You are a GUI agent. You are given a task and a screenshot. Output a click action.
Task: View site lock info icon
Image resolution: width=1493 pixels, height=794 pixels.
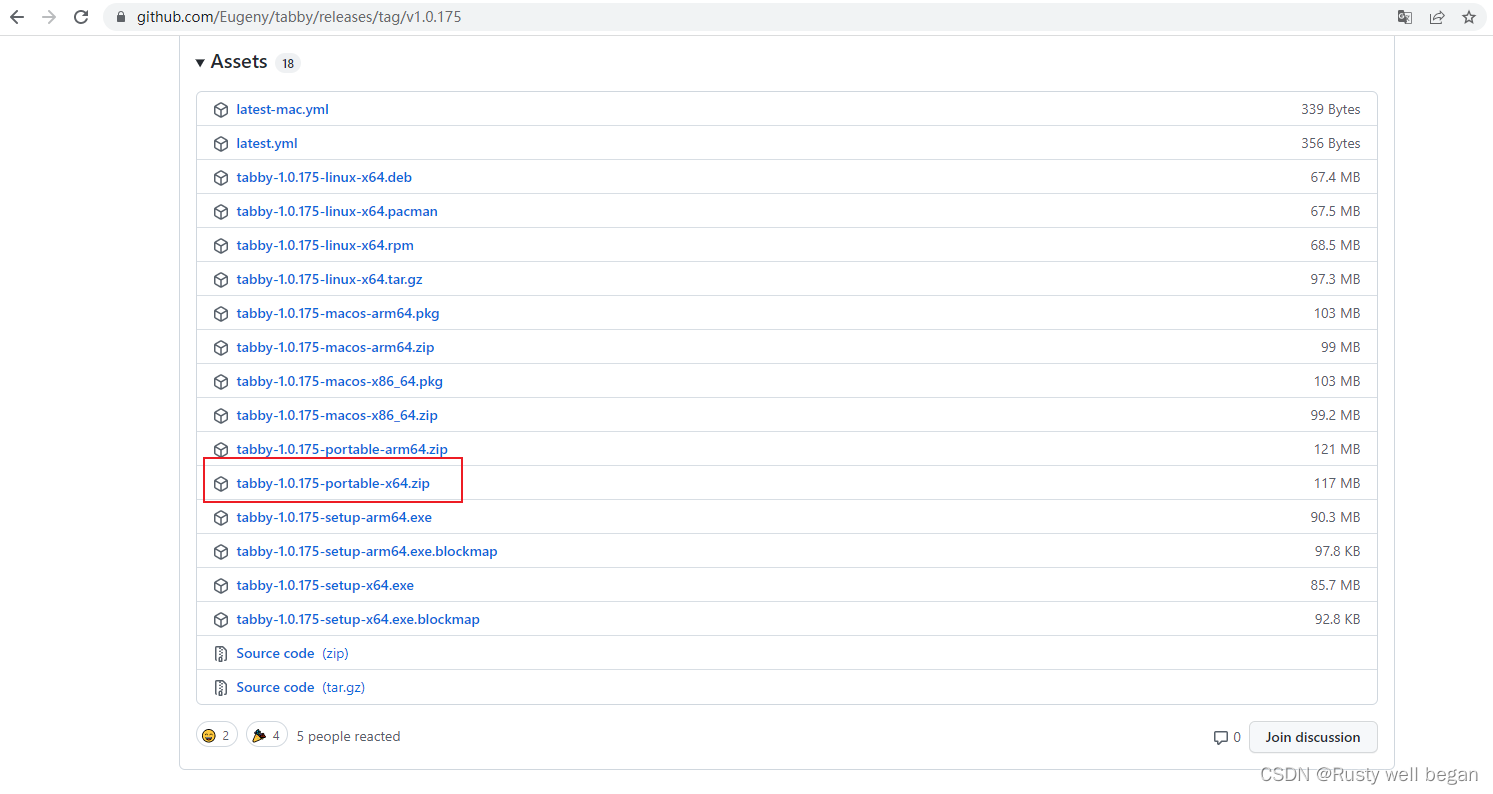(121, 17)
